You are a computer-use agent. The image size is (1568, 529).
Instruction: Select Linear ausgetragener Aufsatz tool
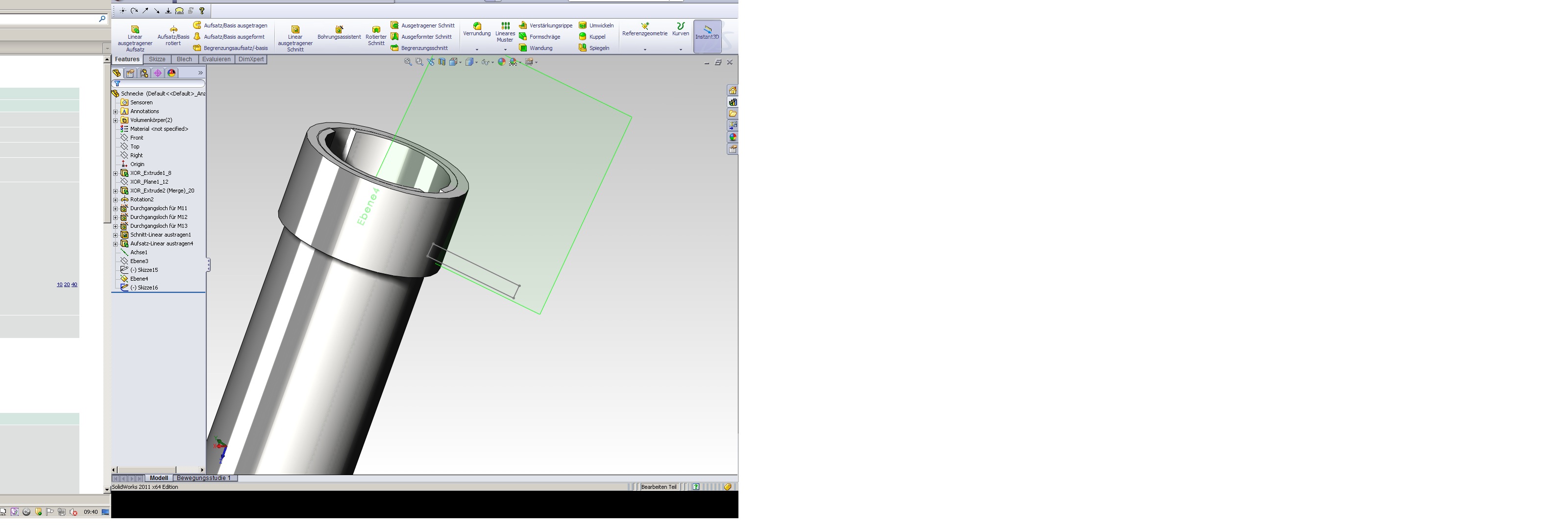[x=135, y=38]
